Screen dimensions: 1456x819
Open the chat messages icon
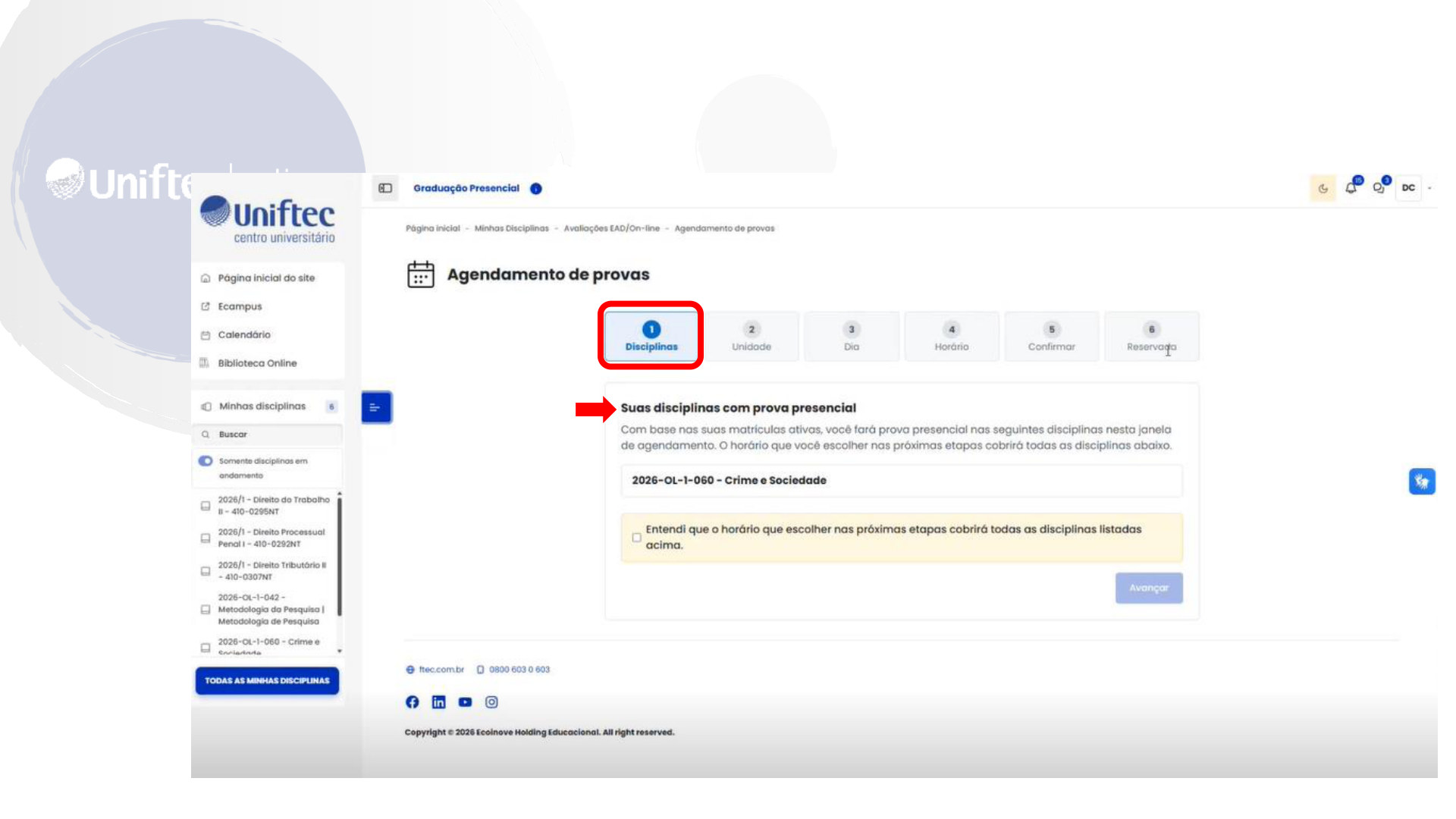pos(1379,187)
